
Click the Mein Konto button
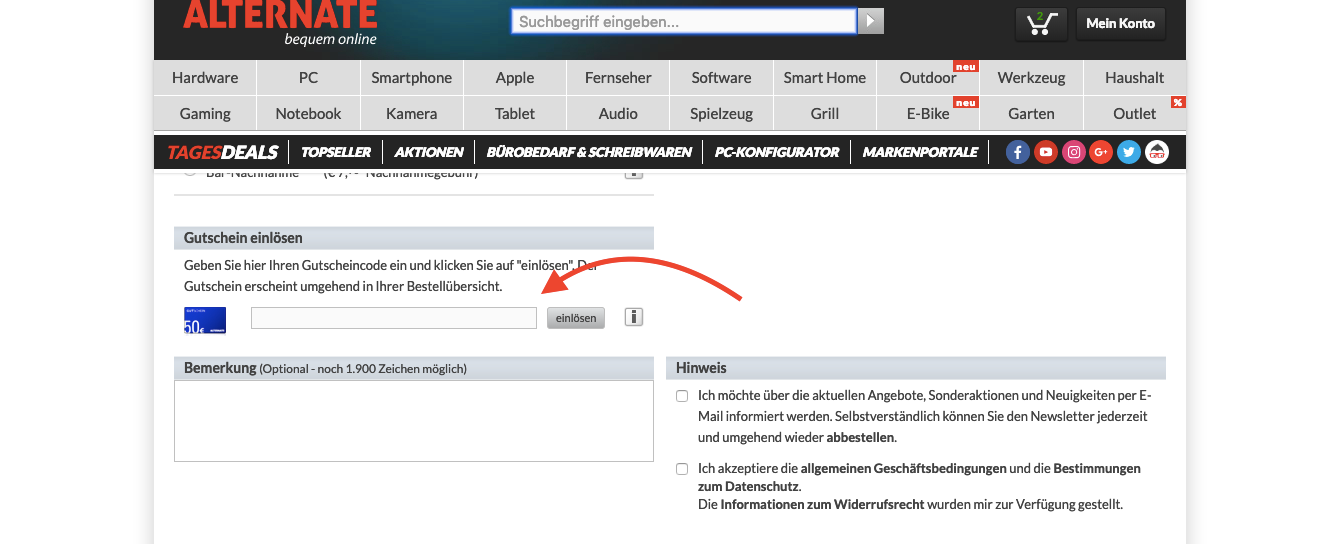coord(1120,24)
